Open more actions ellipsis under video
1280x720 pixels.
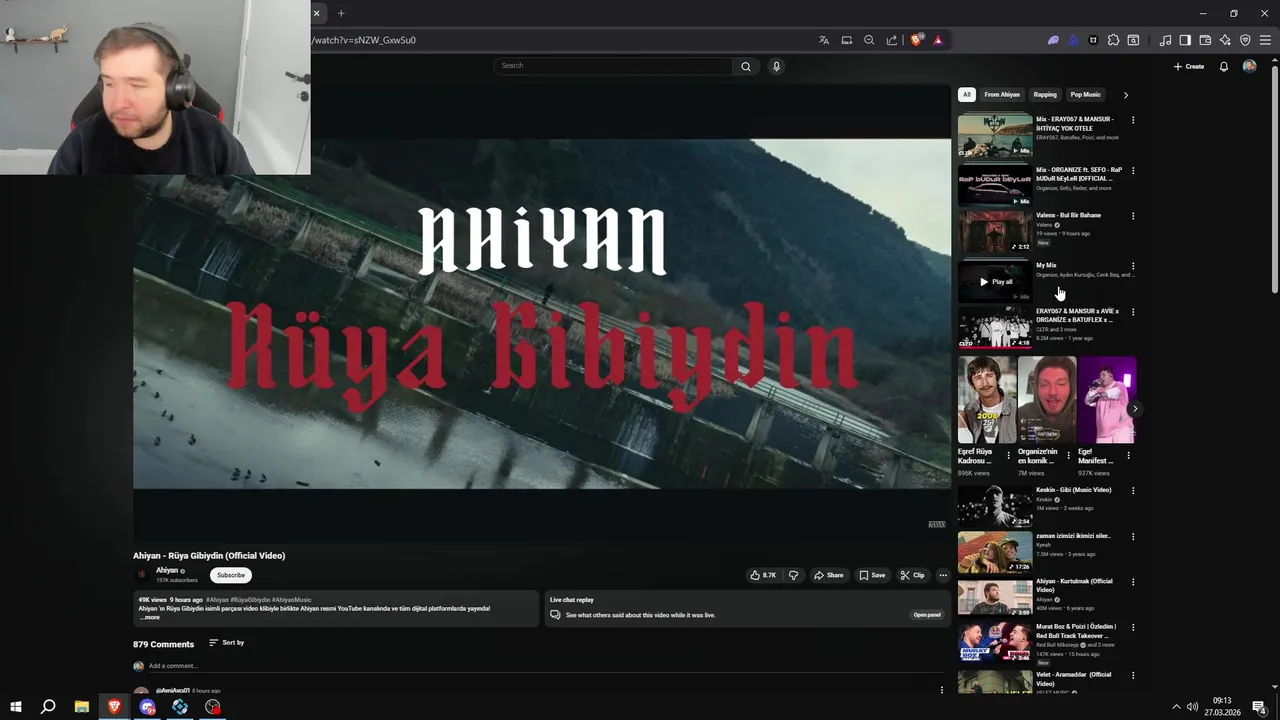pyautogui.click(x=943, y=575)
